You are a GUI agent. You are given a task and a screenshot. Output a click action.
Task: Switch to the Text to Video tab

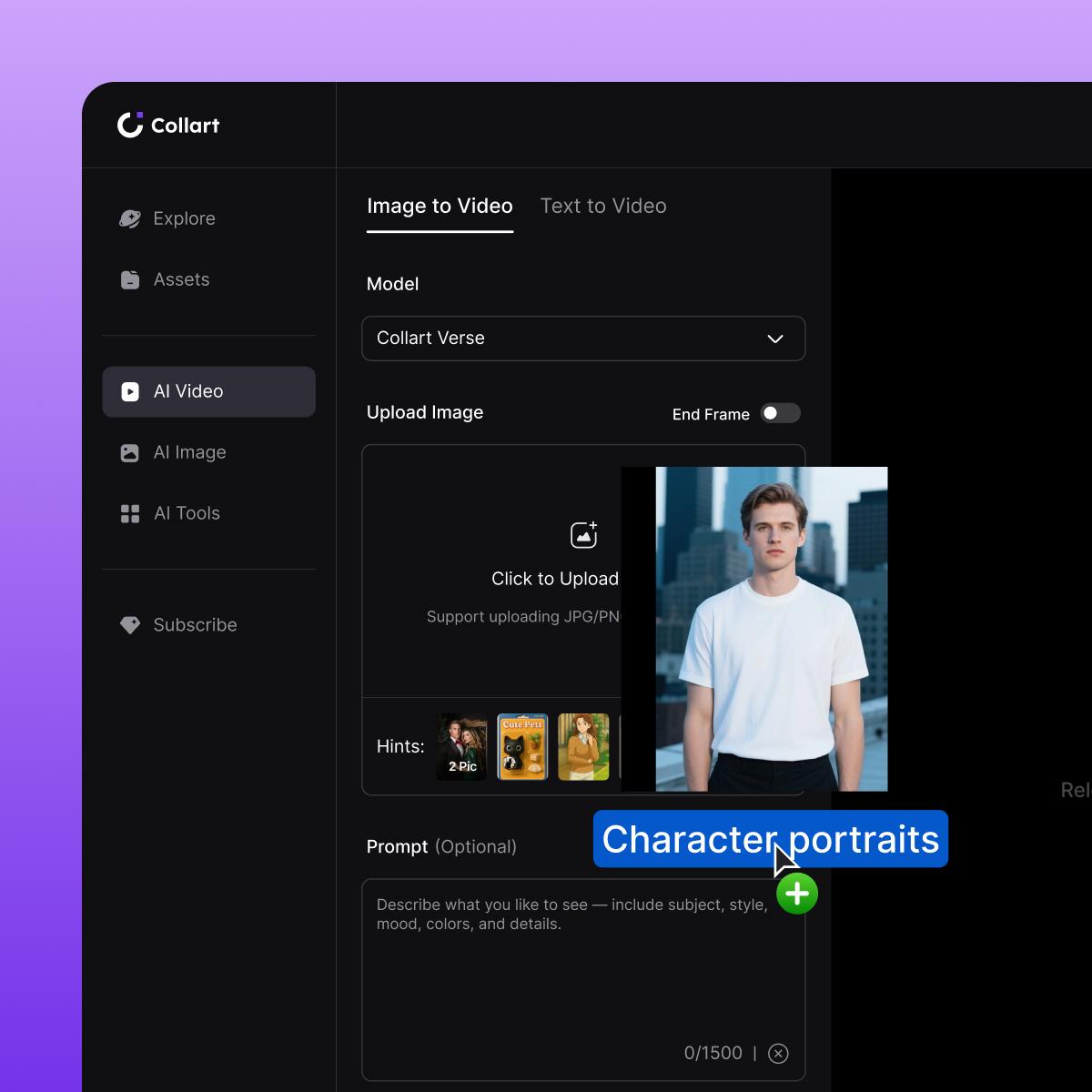coord(603,206)
